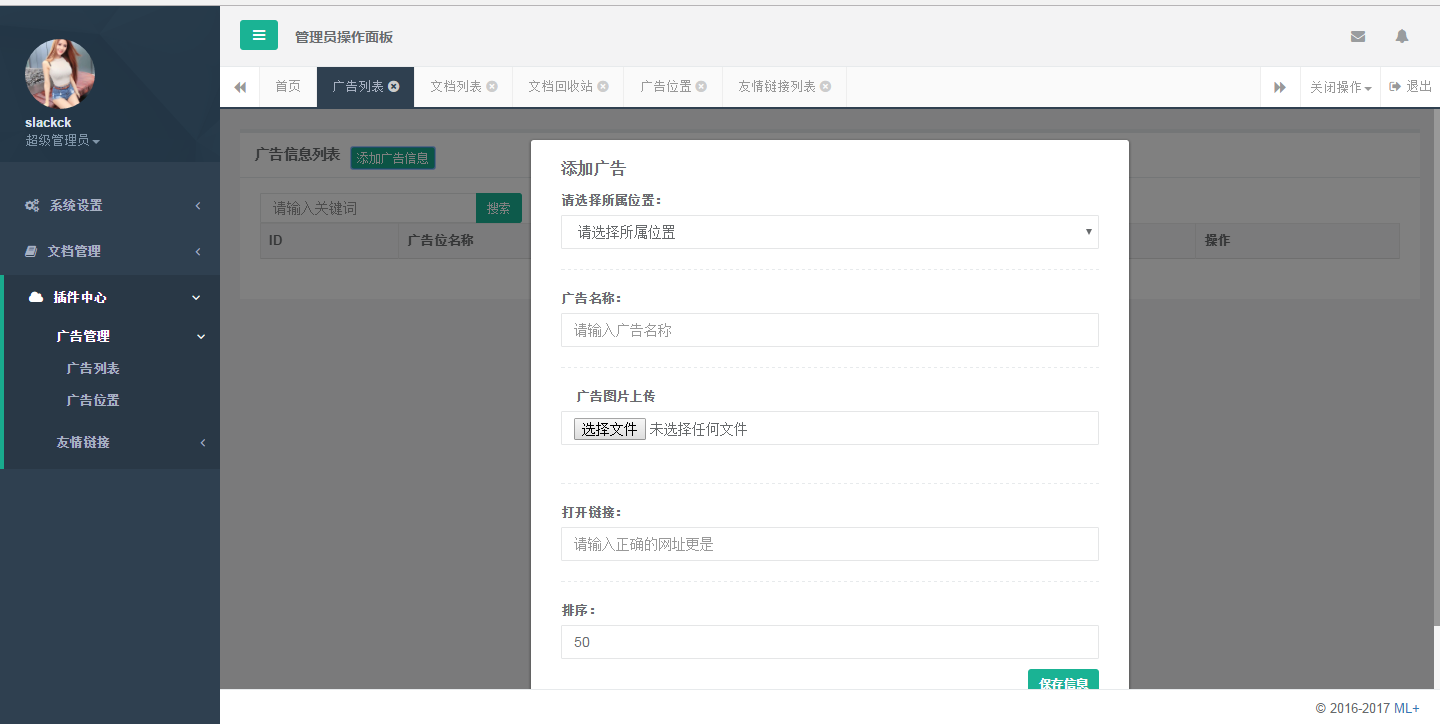The height and width of the screenshot is (724, 1440).
Task: Close the 文档回收站 tab via its x icon
Action: [x=603, y=87]
